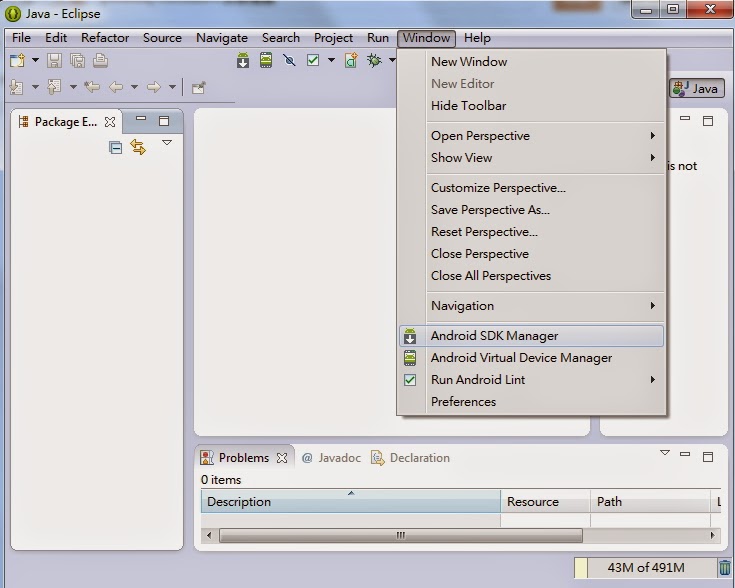This screenshot has height=588, width=735.
Task: Select Android SDK Manager menu entry
Action: pos(532,336)
